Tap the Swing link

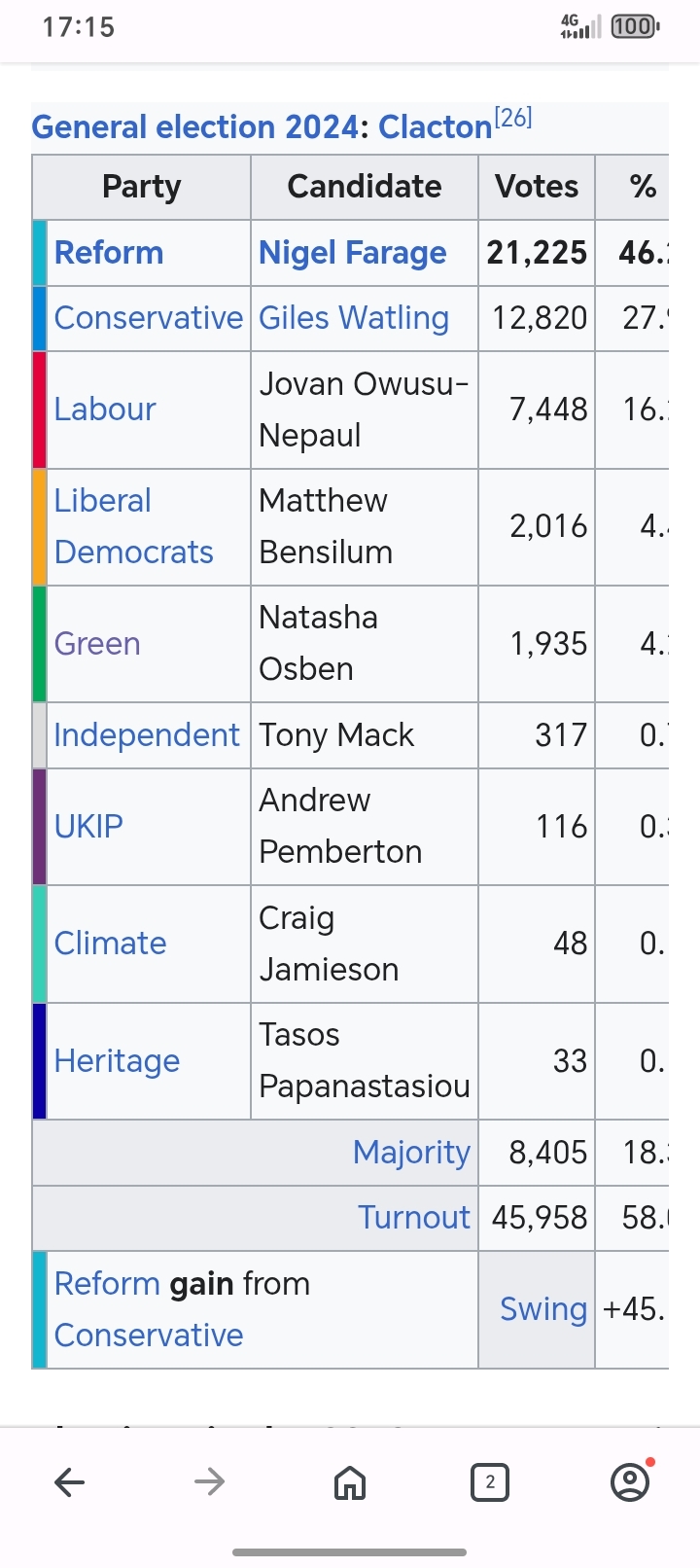(x=543, y=1309)
